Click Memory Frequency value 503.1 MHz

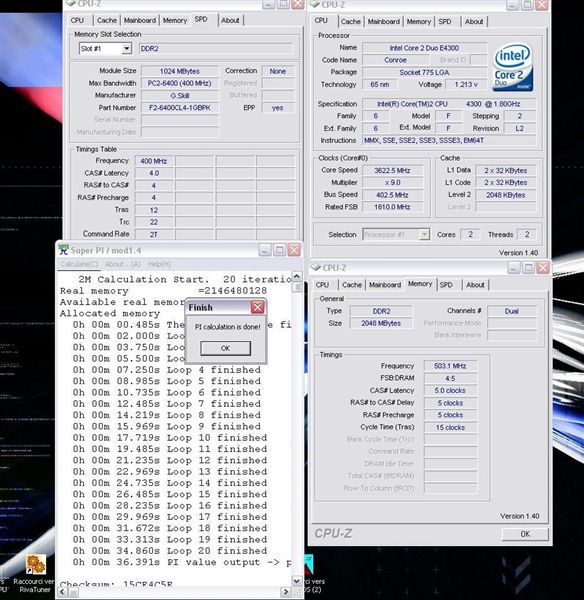(450, 366)
